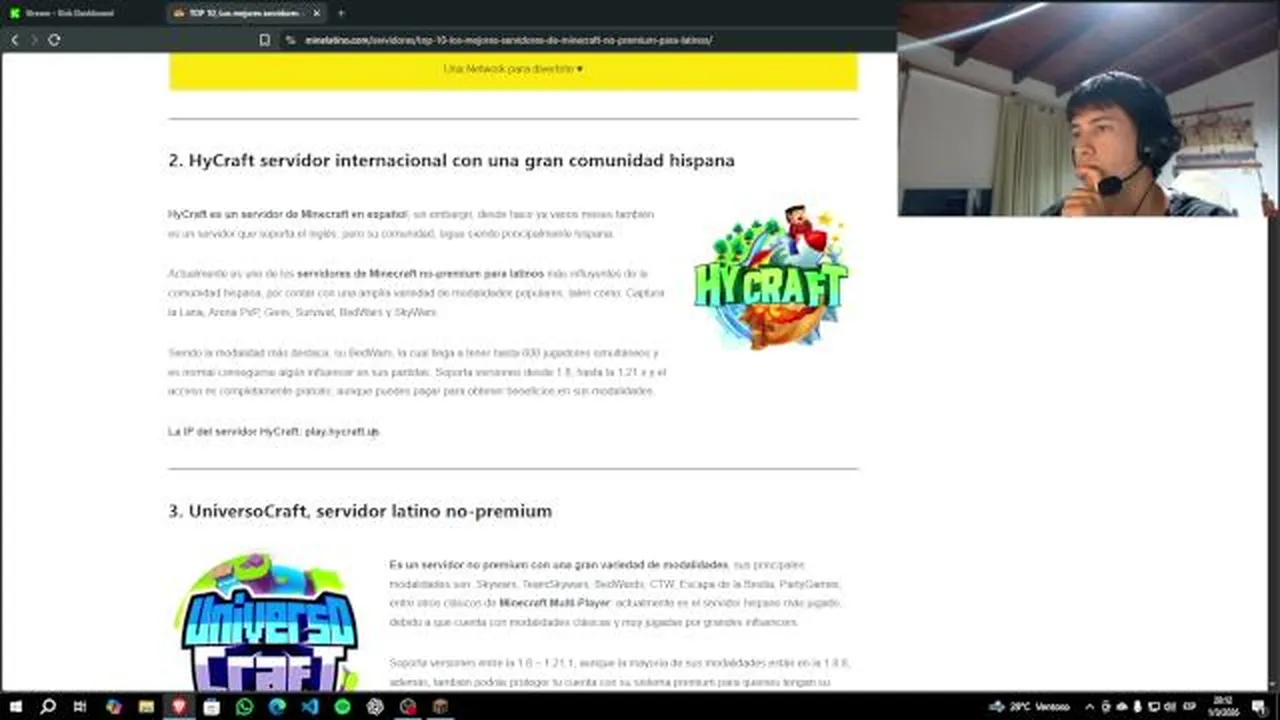The image size is (1280, 720).
Task: Click bold text 'servidores de Minecraft no-premium para latinos'
Action: coord(421,273)
